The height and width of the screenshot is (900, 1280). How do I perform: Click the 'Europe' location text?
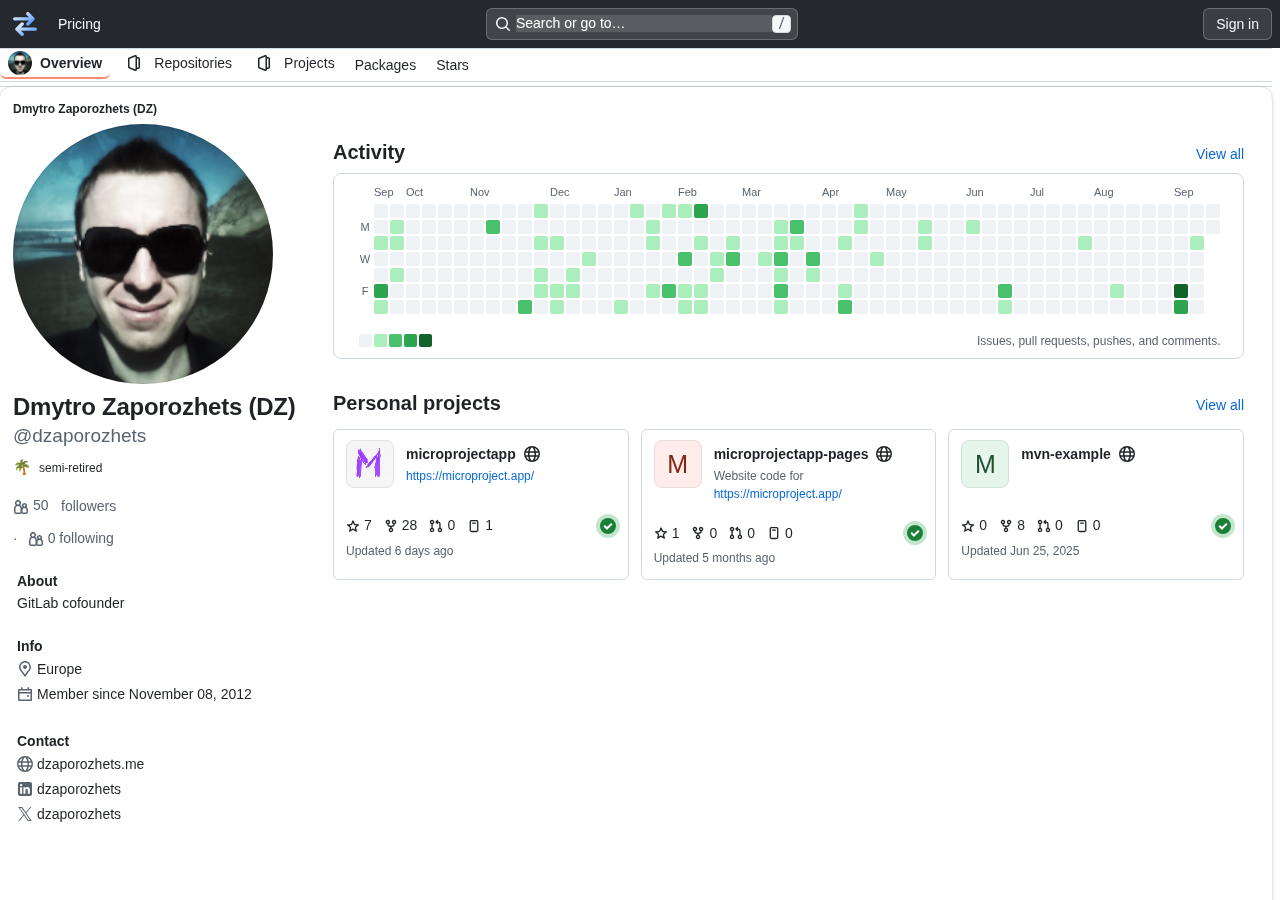(60, 669)
